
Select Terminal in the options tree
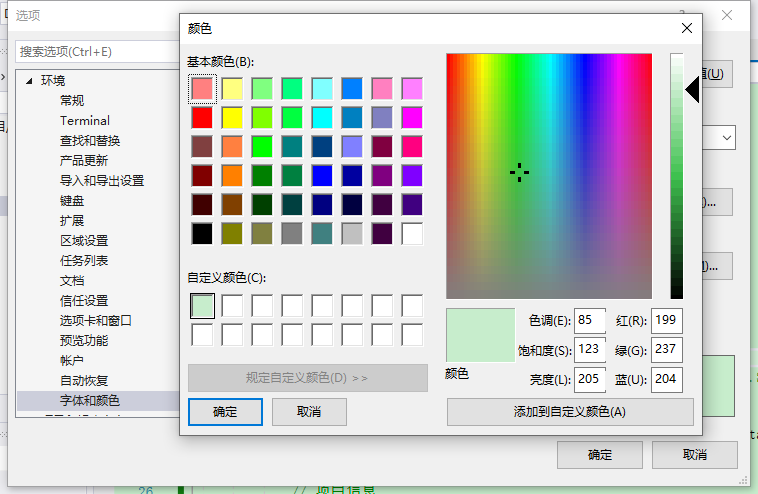(85, 120)
